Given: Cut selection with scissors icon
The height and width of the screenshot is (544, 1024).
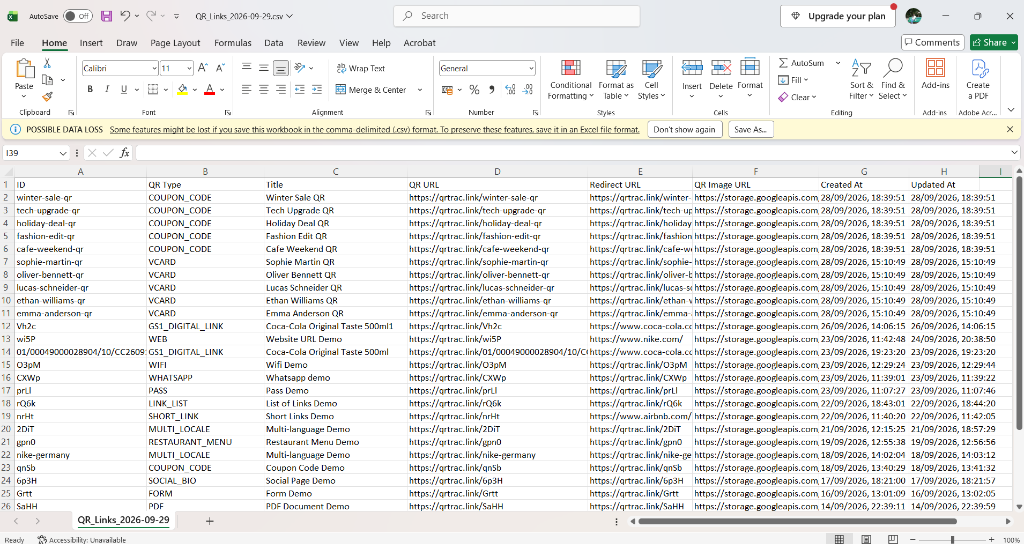Looking at the screenshot, I should click(47, 63).
